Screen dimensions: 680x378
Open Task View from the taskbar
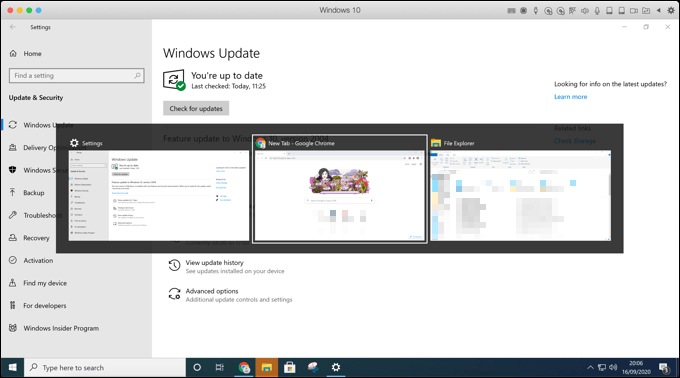tap(219, 368)
